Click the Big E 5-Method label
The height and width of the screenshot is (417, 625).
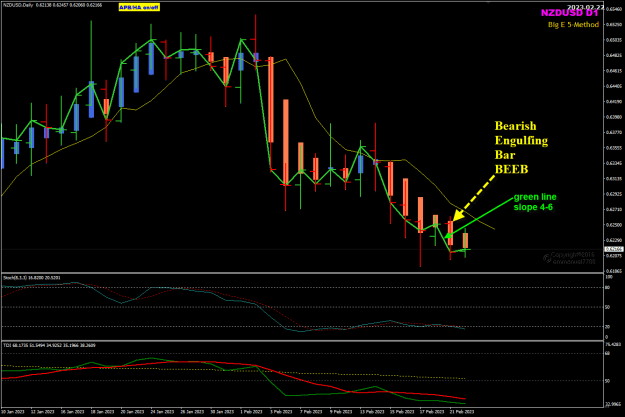[573, 25]
